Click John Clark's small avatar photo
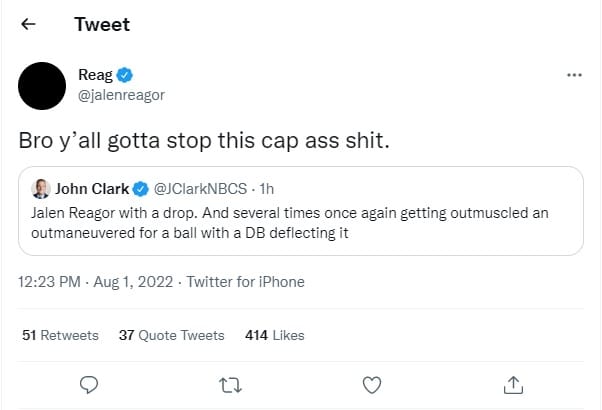 coord(42,188)
